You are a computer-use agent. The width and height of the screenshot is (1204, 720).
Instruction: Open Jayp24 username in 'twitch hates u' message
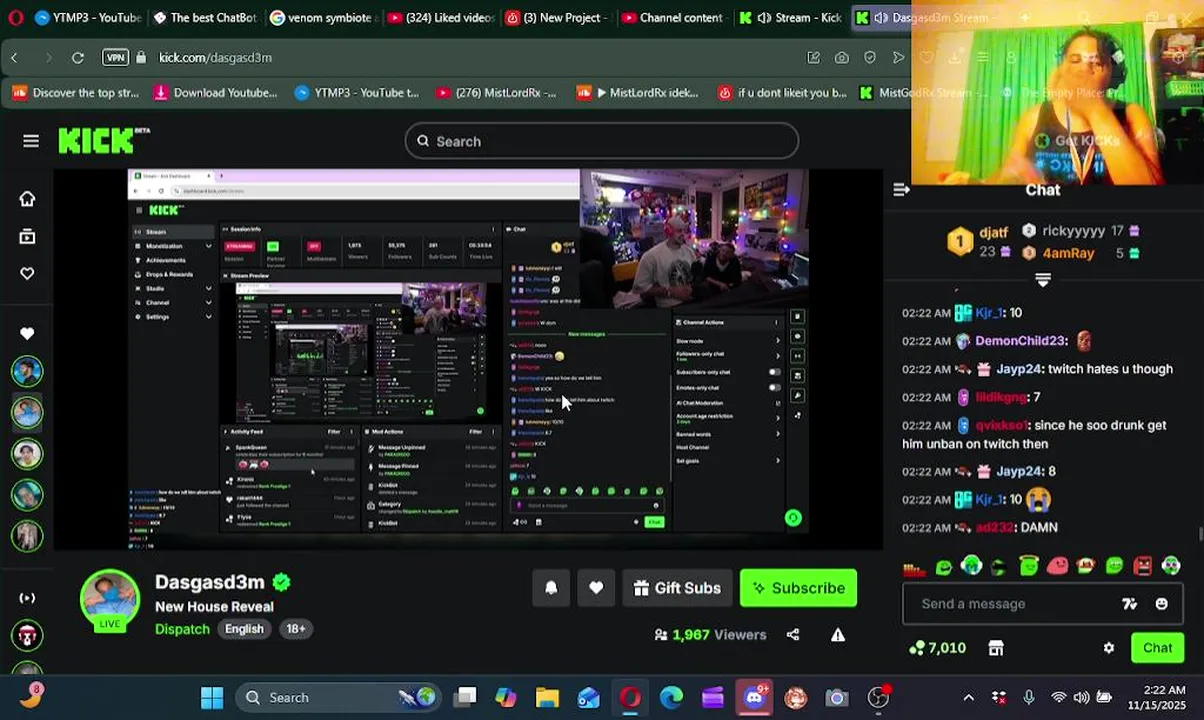[x=1020, y=369]
